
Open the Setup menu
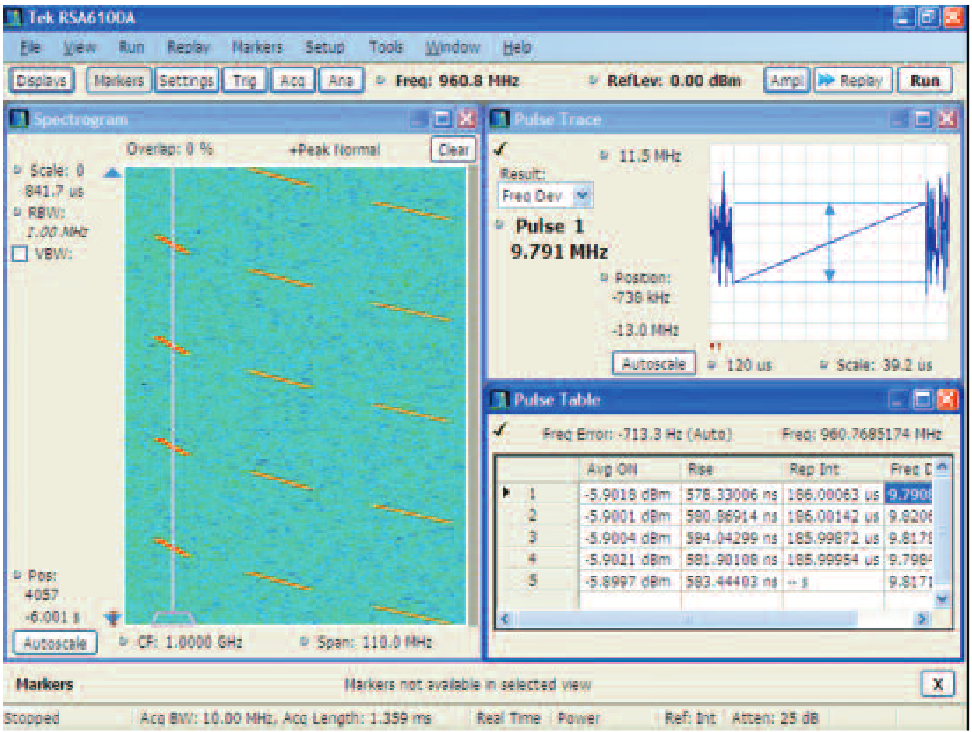point(325,46)
